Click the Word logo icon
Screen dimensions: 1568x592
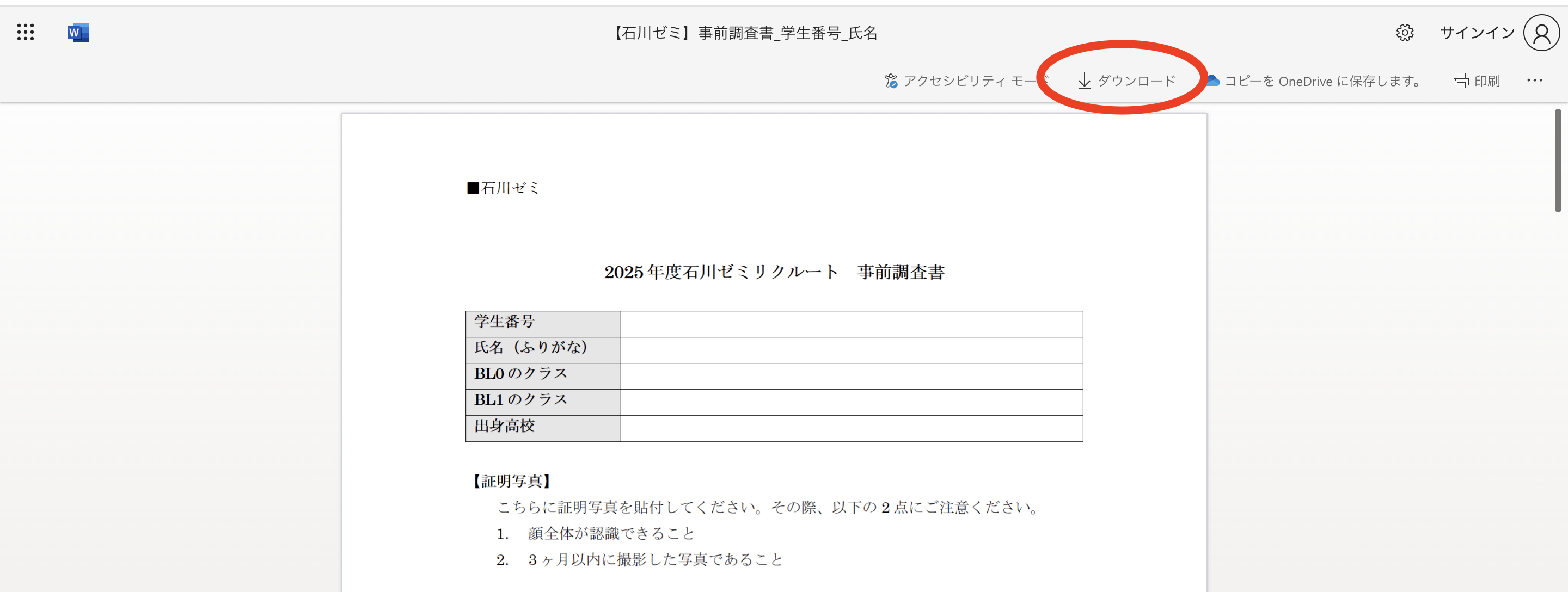point(78,32)
